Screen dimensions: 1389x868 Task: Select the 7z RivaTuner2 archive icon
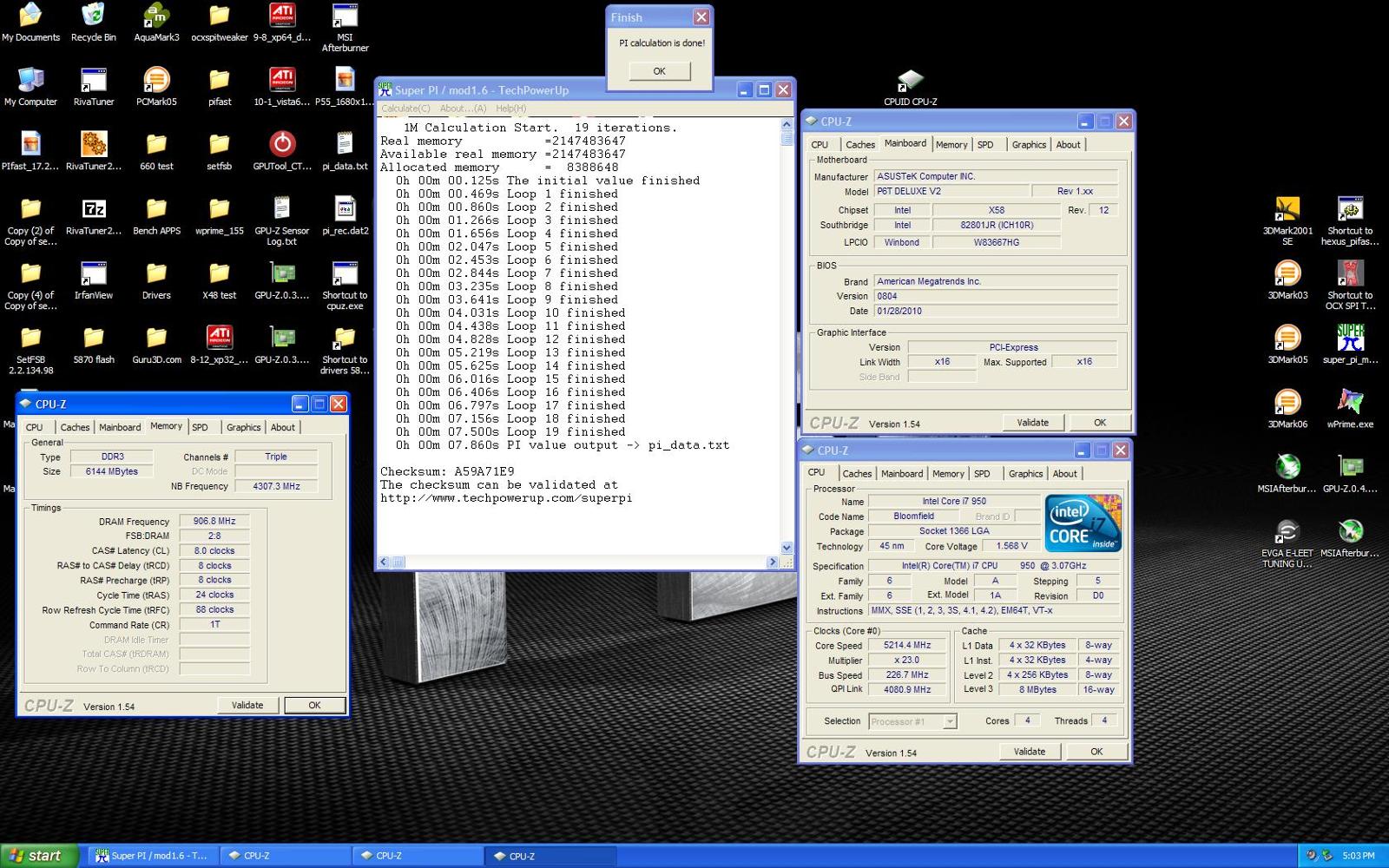[94, 215]
